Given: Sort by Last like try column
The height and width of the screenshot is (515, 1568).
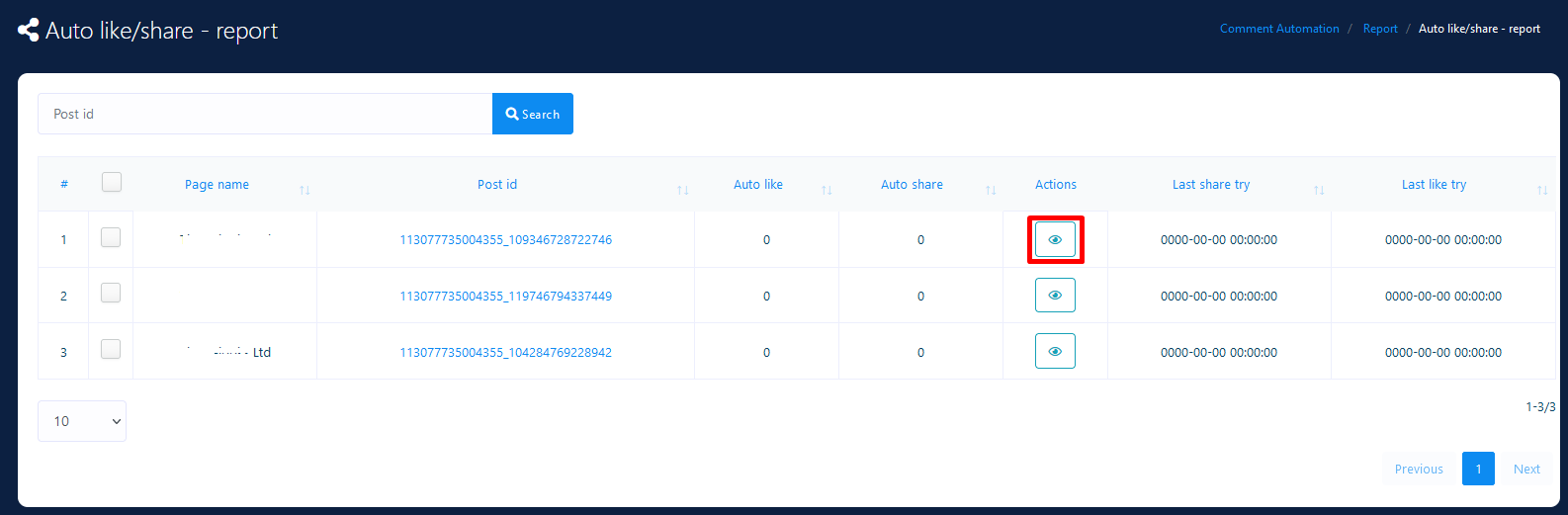Looking at the screenshot, I should click(1542, 190).
